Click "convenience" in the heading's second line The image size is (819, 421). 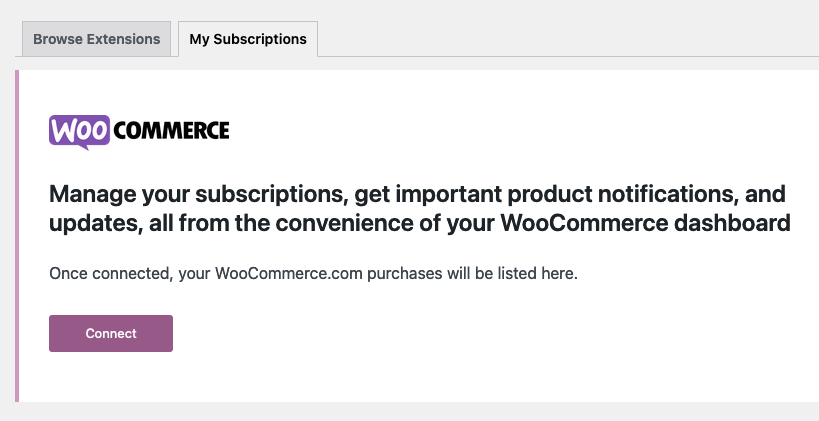[350, 224]
